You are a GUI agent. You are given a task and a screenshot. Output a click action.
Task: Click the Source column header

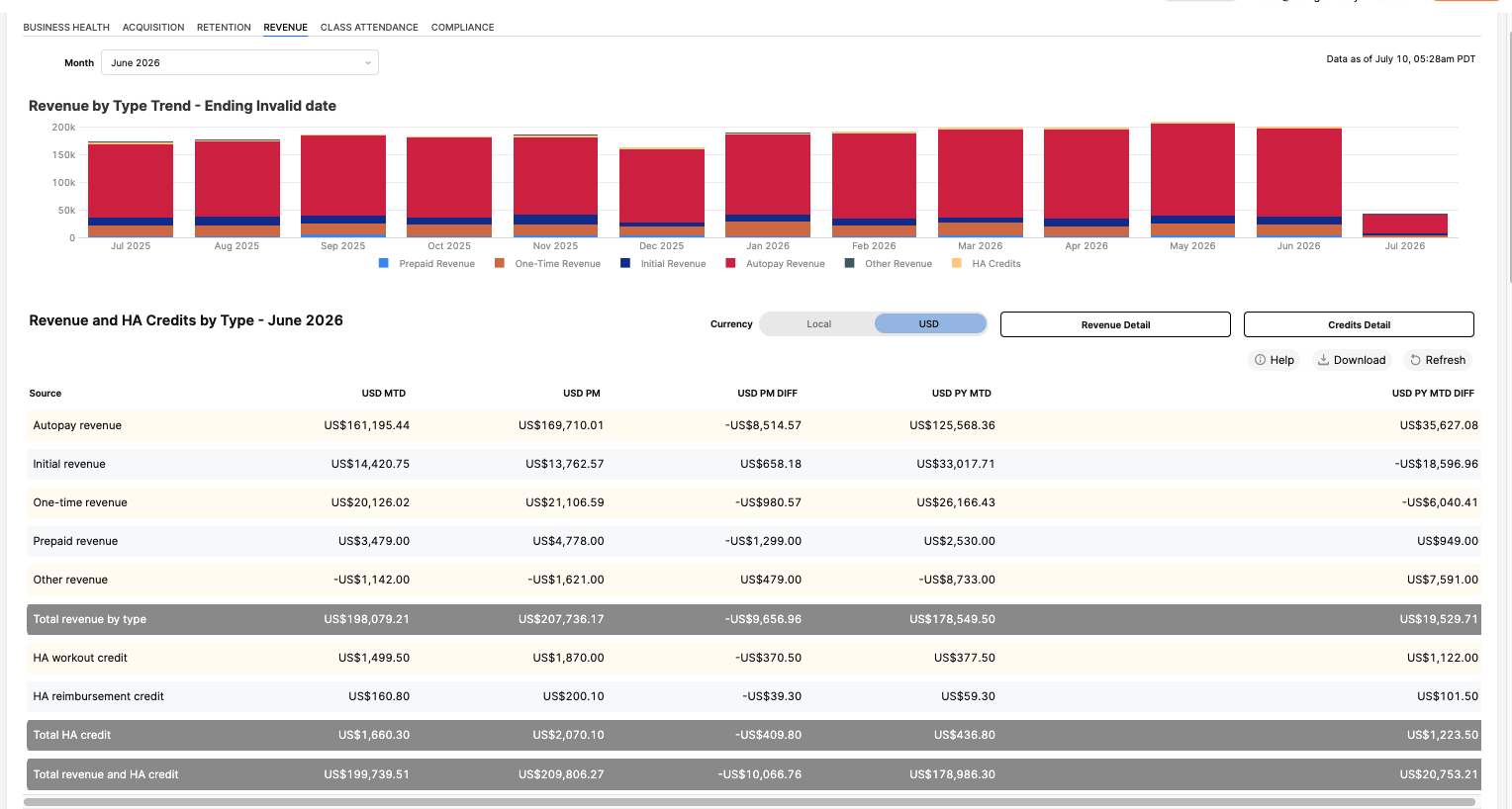tap(46, 394)
